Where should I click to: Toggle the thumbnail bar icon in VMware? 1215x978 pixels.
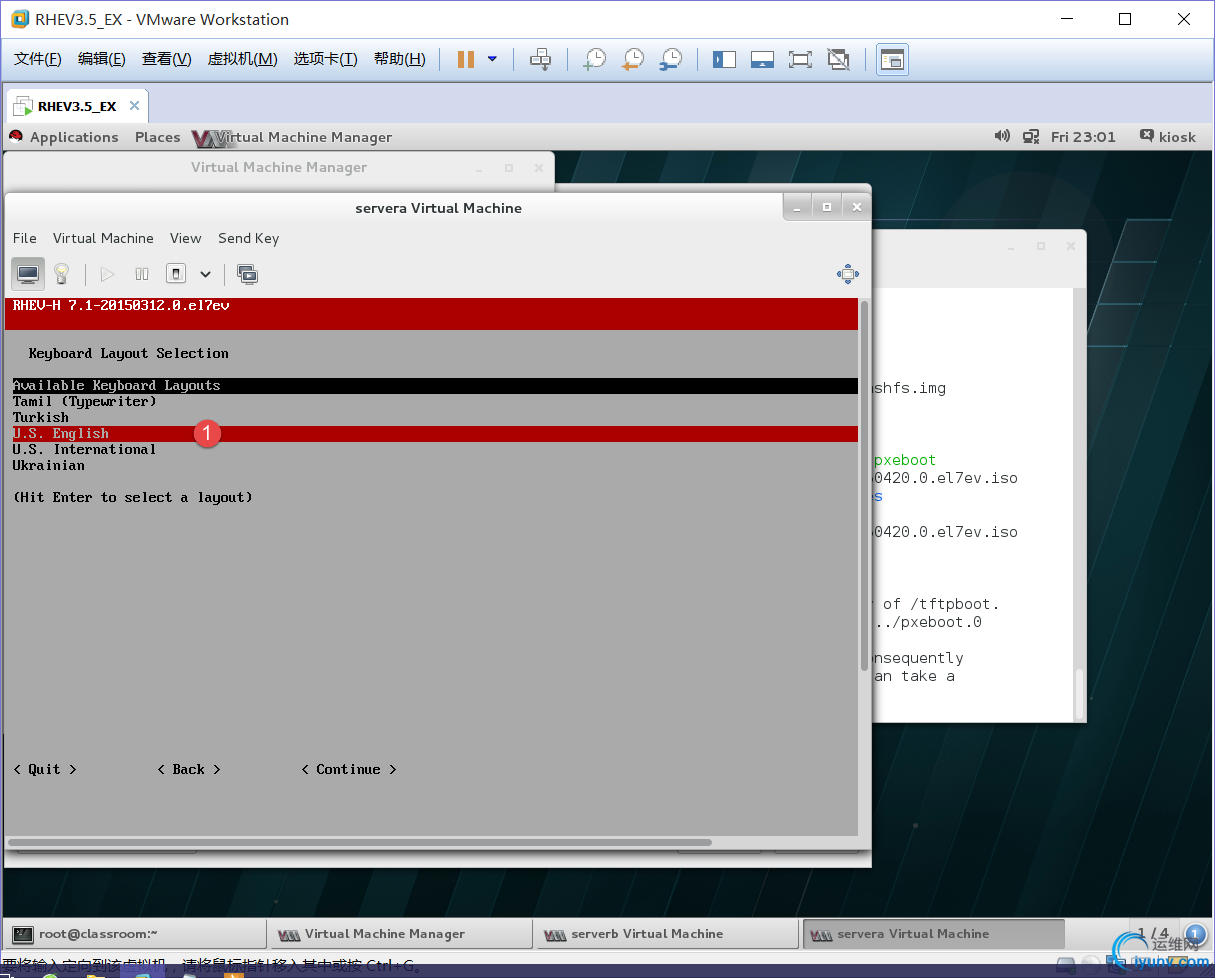(x=762, y=60)
